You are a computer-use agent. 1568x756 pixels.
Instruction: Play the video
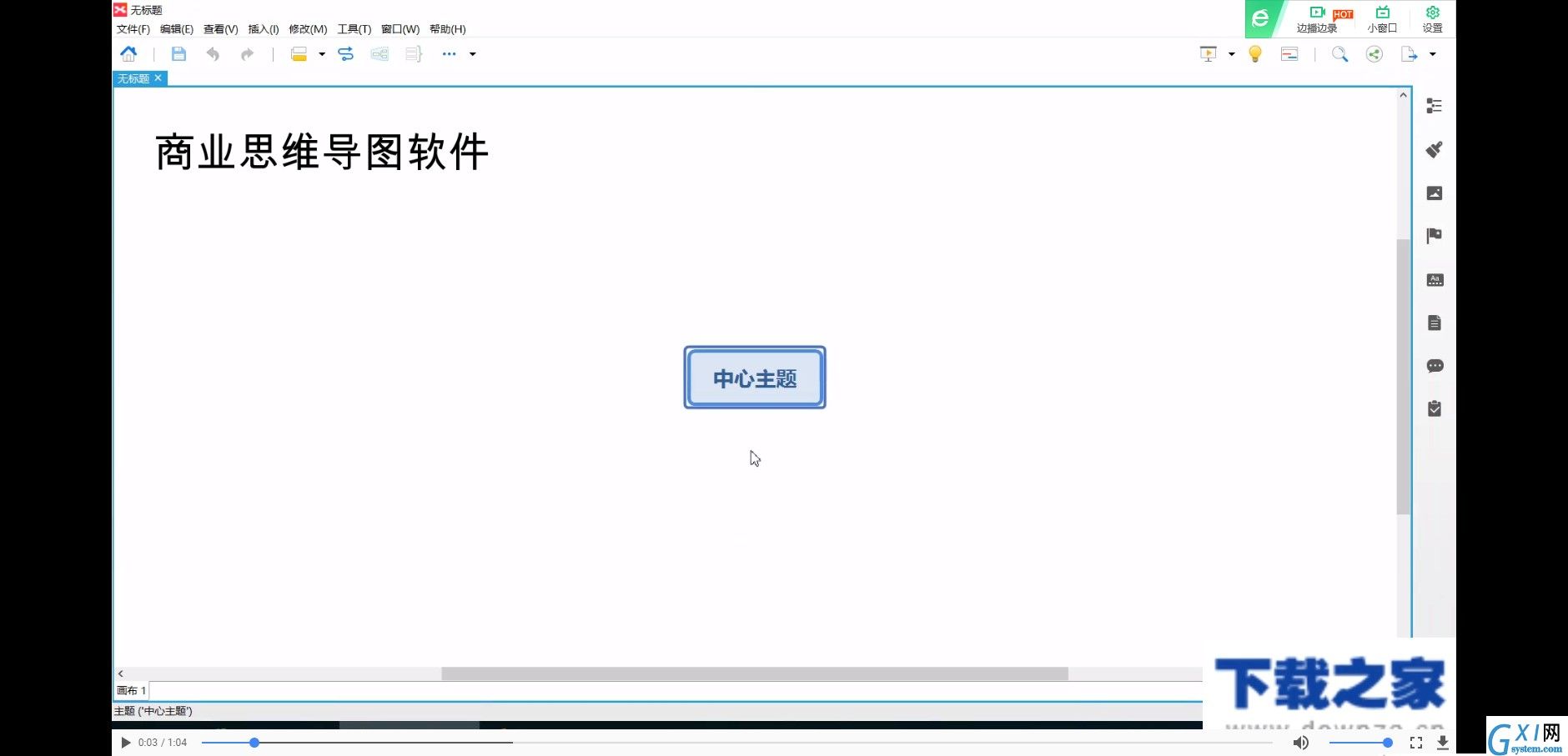pos(125,742)
